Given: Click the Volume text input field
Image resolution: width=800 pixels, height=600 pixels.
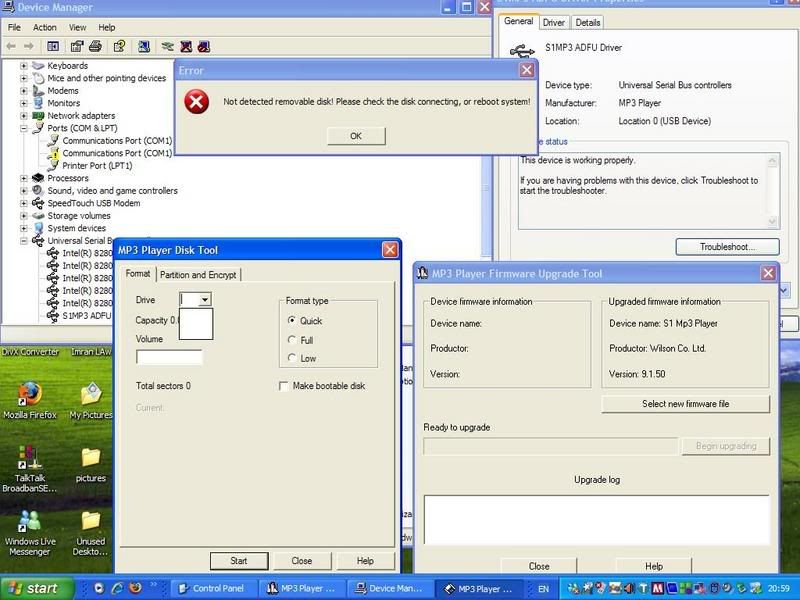Looking at the screenshot, I should coord(169,356).
